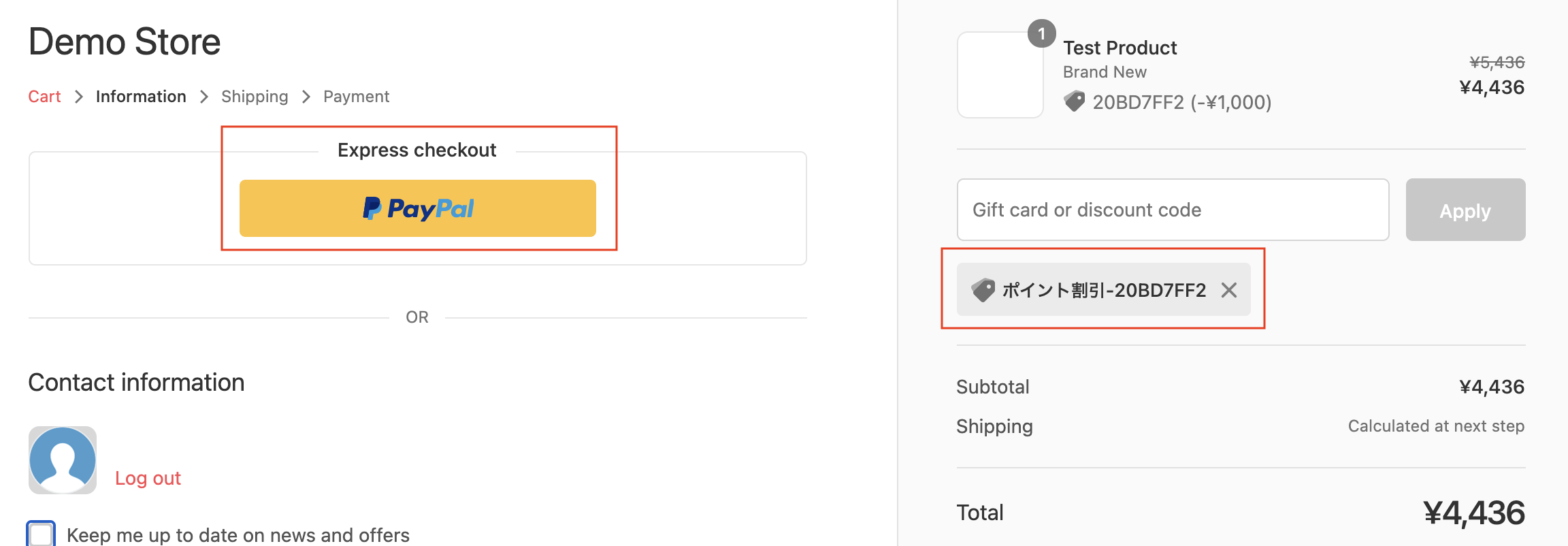Screen dimensions: 1568x546
Task: Remove the ポイント割引-20BD7FF2 discount tag
Action: tap(1228, 290)
